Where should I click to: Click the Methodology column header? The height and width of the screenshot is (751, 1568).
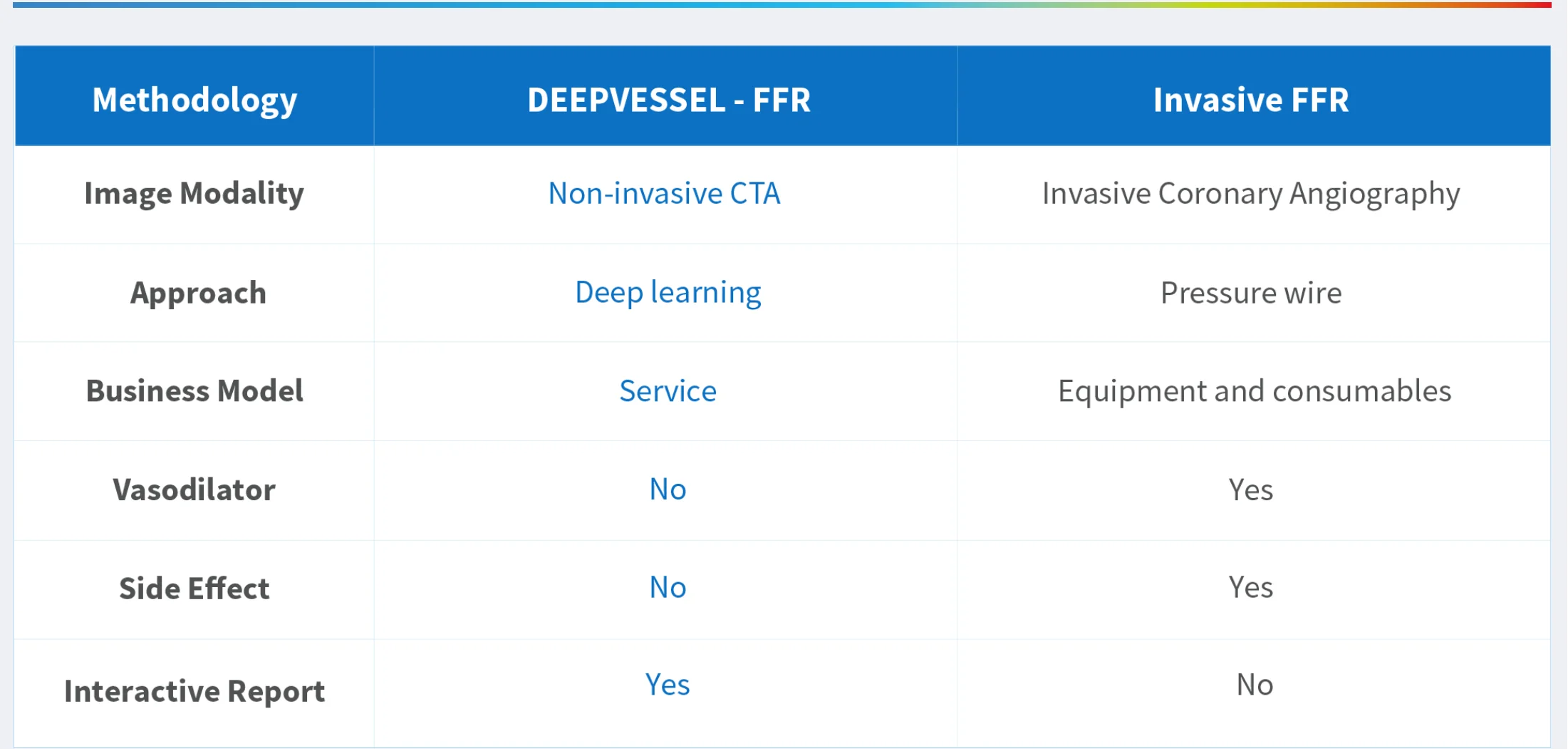194,100
